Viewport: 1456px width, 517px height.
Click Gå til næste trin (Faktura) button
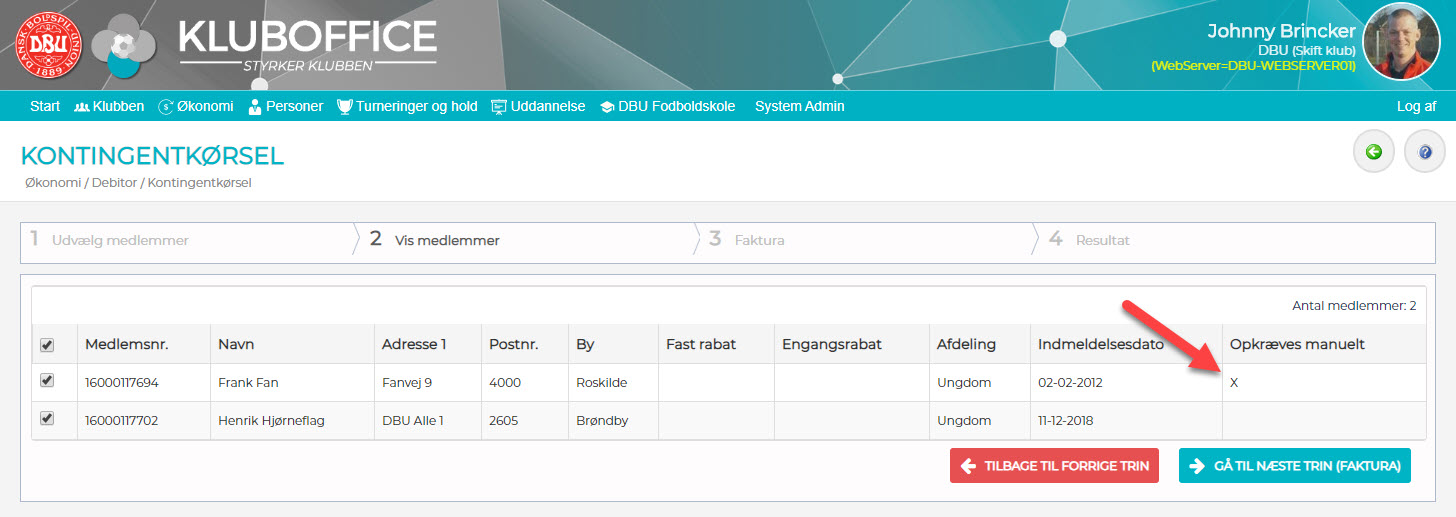click(1295, 466)
